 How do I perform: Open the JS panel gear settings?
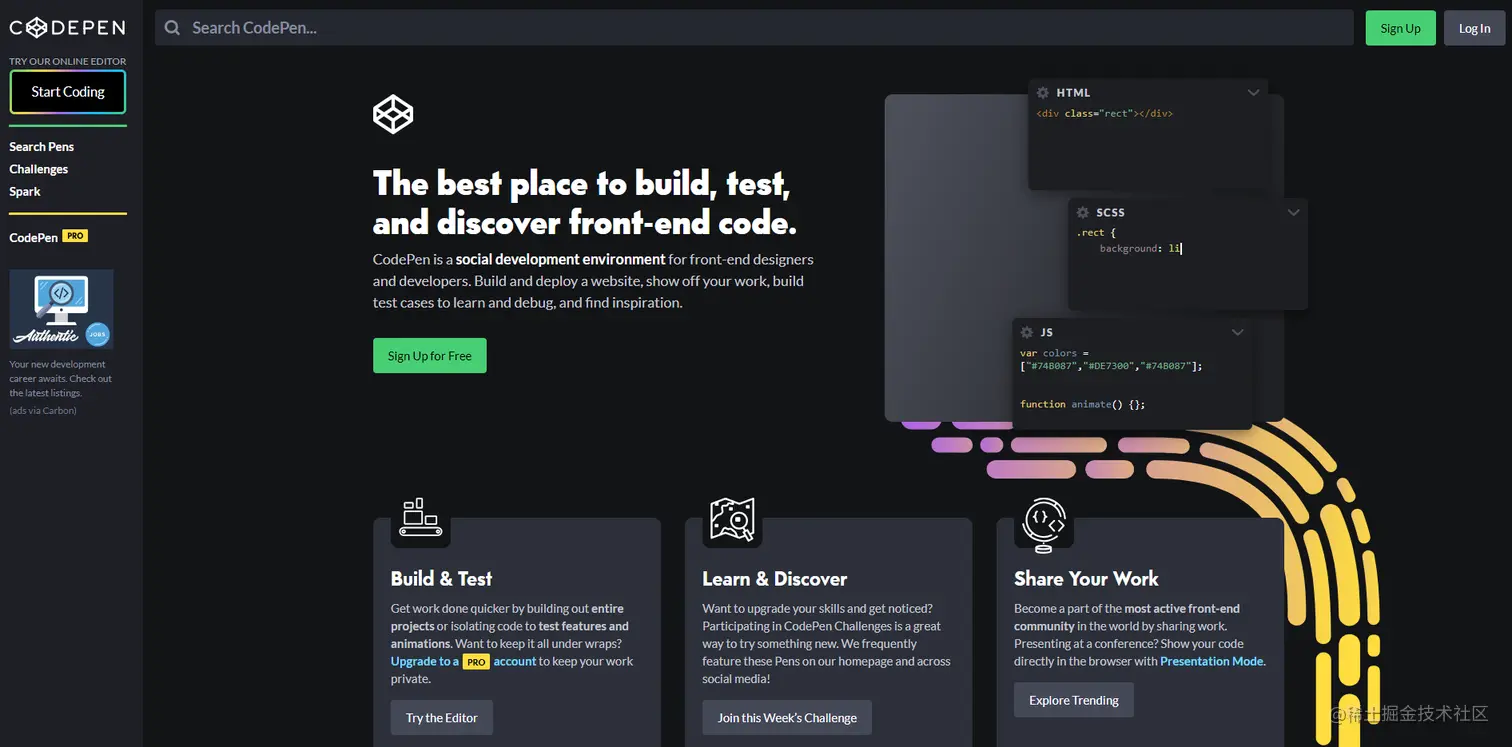(1027, 332)
